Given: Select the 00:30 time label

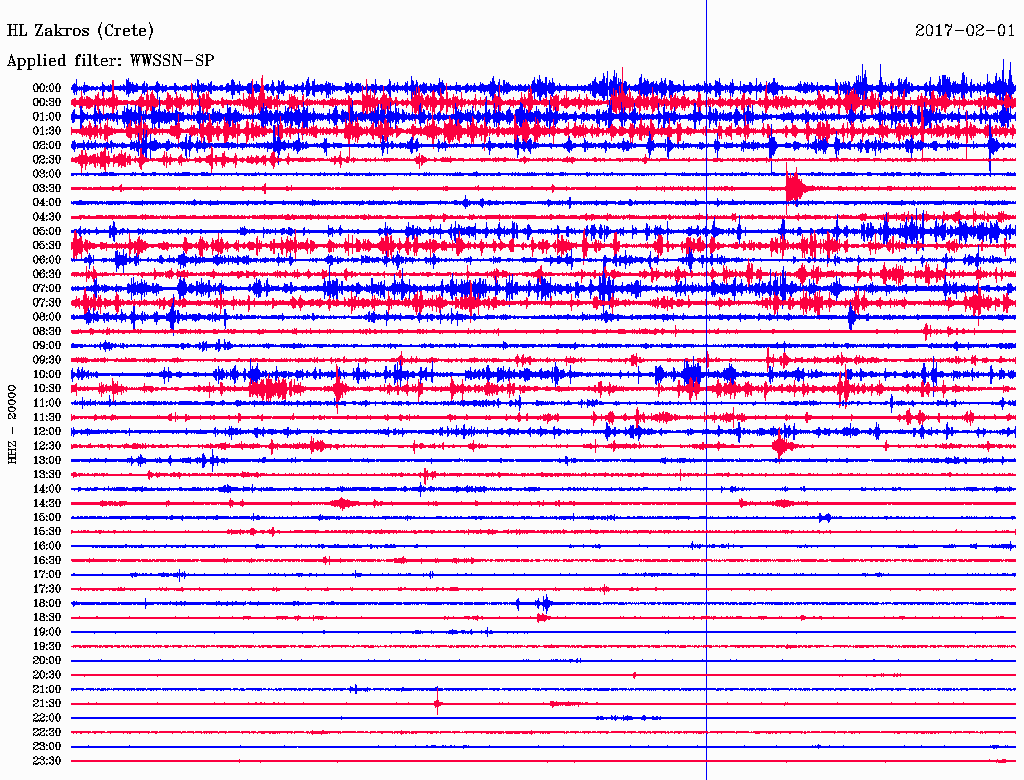Looking at the screenshot, I should tap(47, 102).
